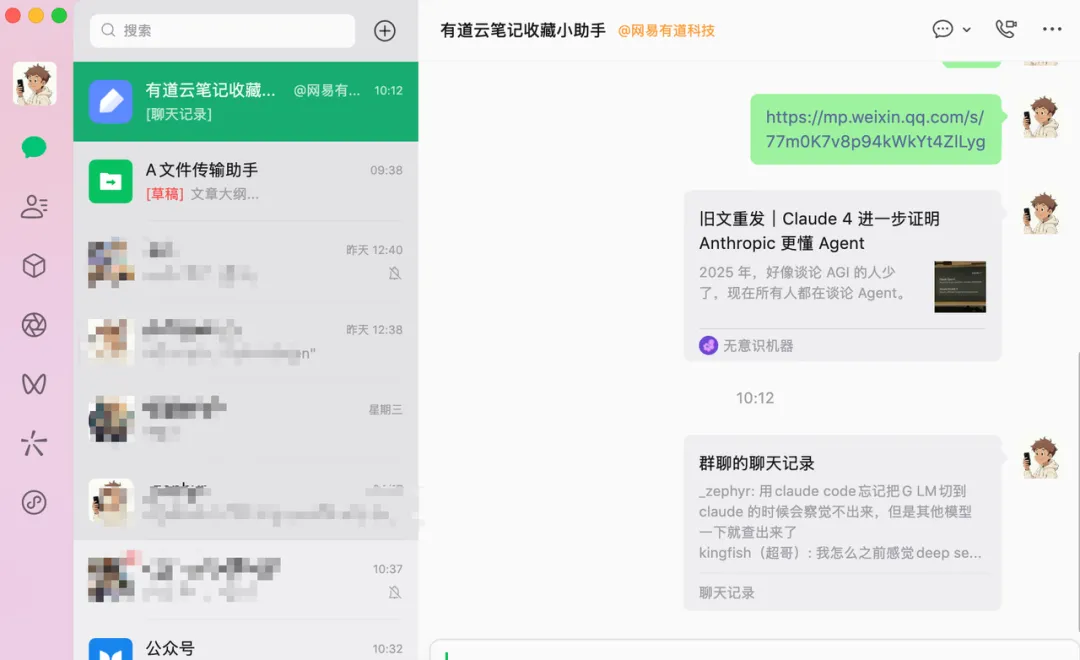Click the 搜索 search input field

pyautogui.click(x=220, y=31)
